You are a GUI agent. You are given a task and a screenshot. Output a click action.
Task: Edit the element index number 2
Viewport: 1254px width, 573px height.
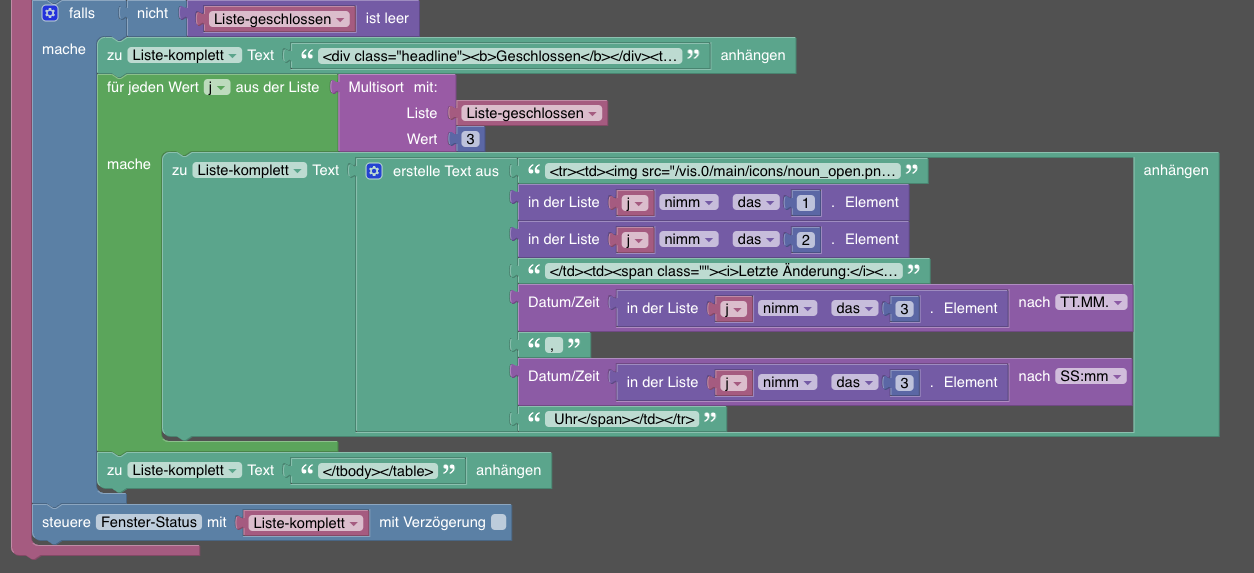tap(806, 240)
